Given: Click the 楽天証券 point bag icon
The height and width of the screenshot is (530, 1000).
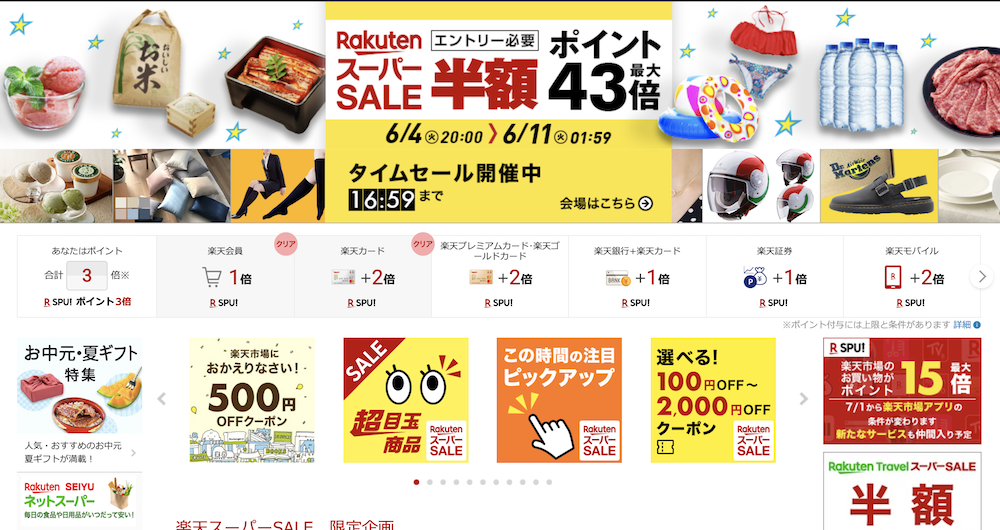Looking at the screenshot, I should [x=756, y=277].
